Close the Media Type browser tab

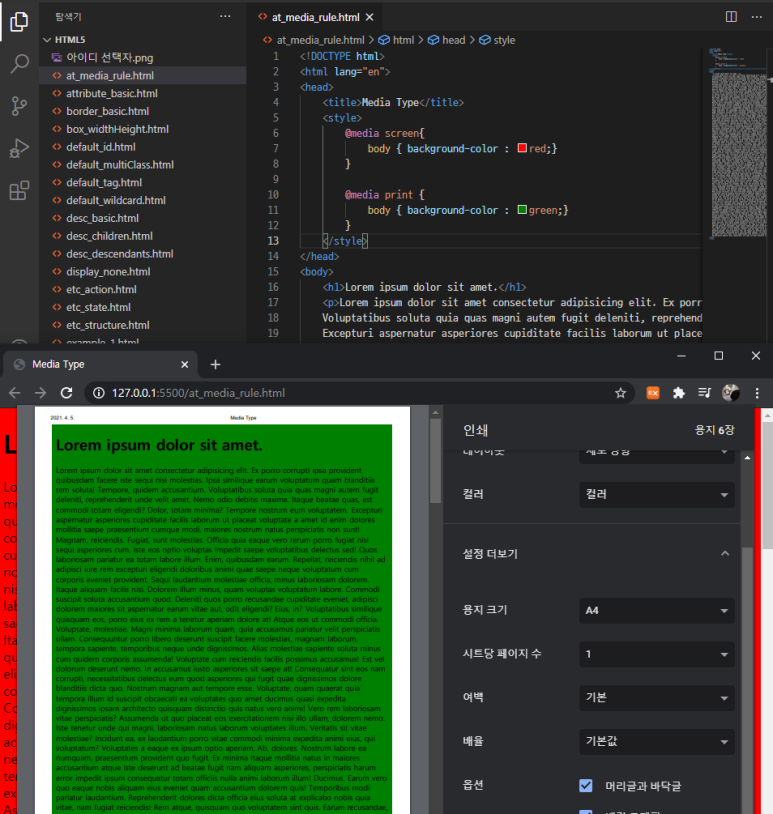click(x=184, y=364)
